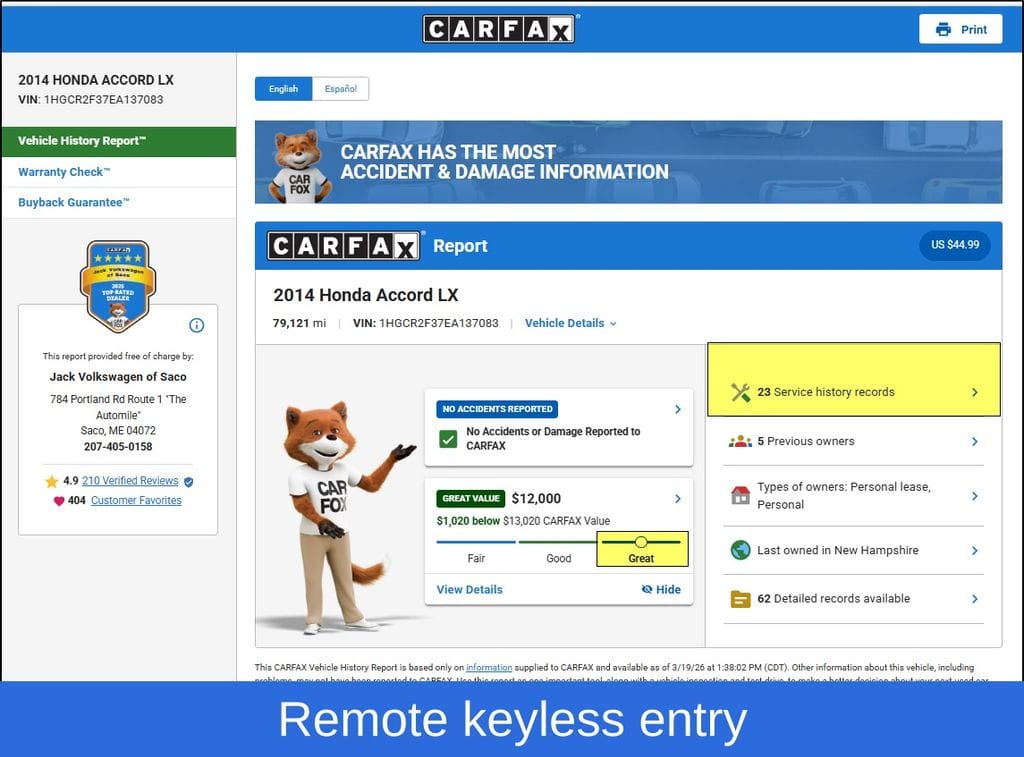The image size is (1024, 757).
Task: Click the CARFAX logo in the header
Action: pos(499,29)
